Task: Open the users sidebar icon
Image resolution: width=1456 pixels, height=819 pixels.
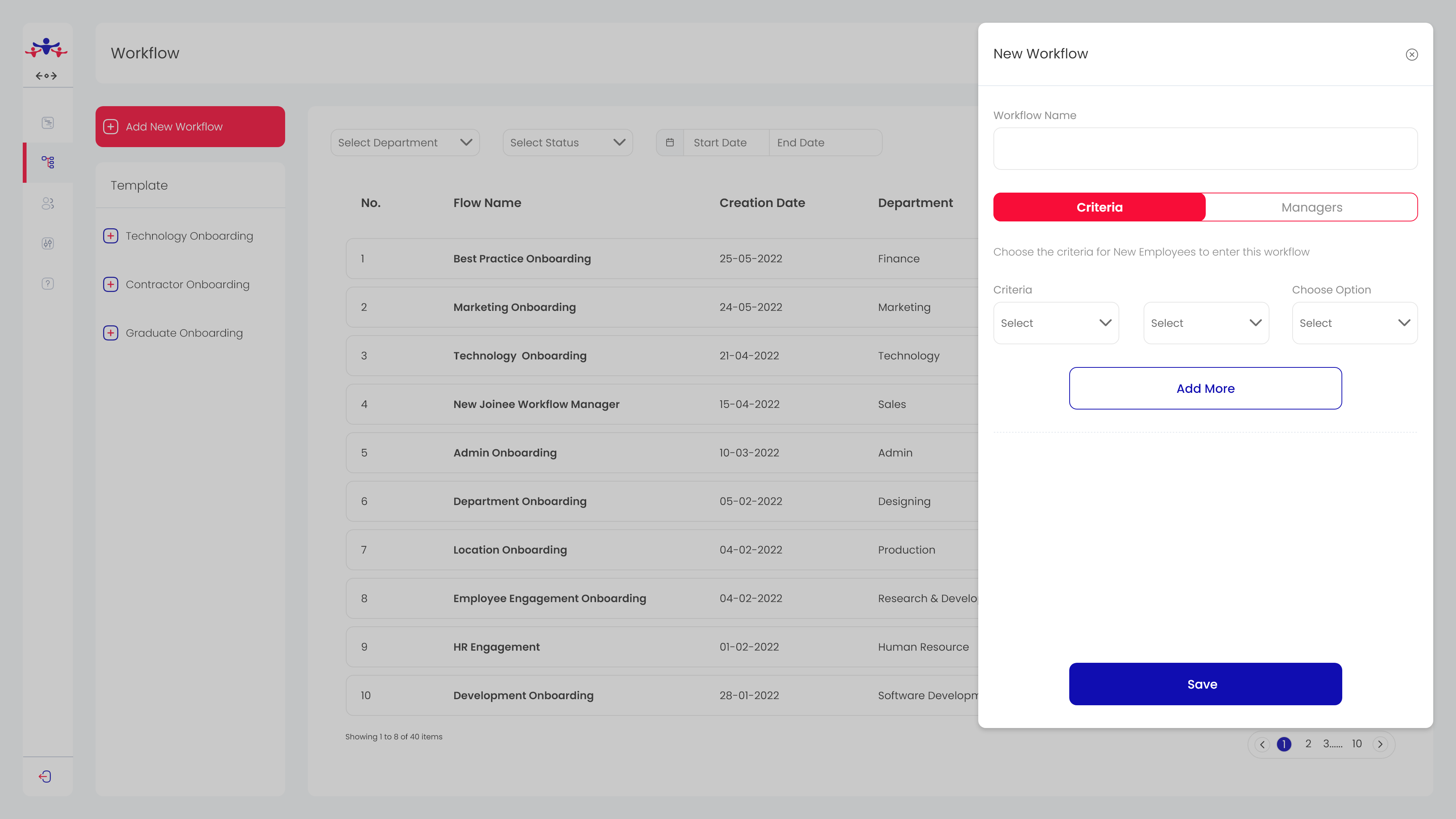Action: pyautogui.click(x=48, y=204)
